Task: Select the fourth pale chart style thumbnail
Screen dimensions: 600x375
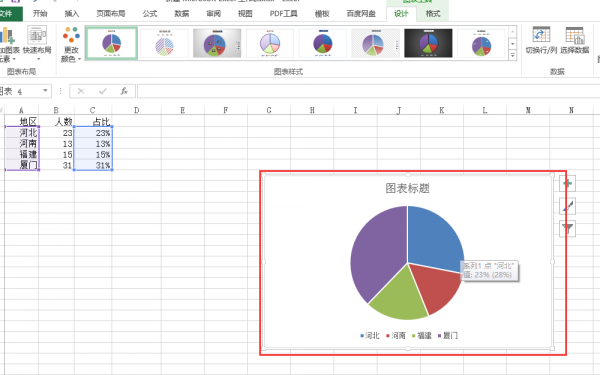Action: coord(270,43)
